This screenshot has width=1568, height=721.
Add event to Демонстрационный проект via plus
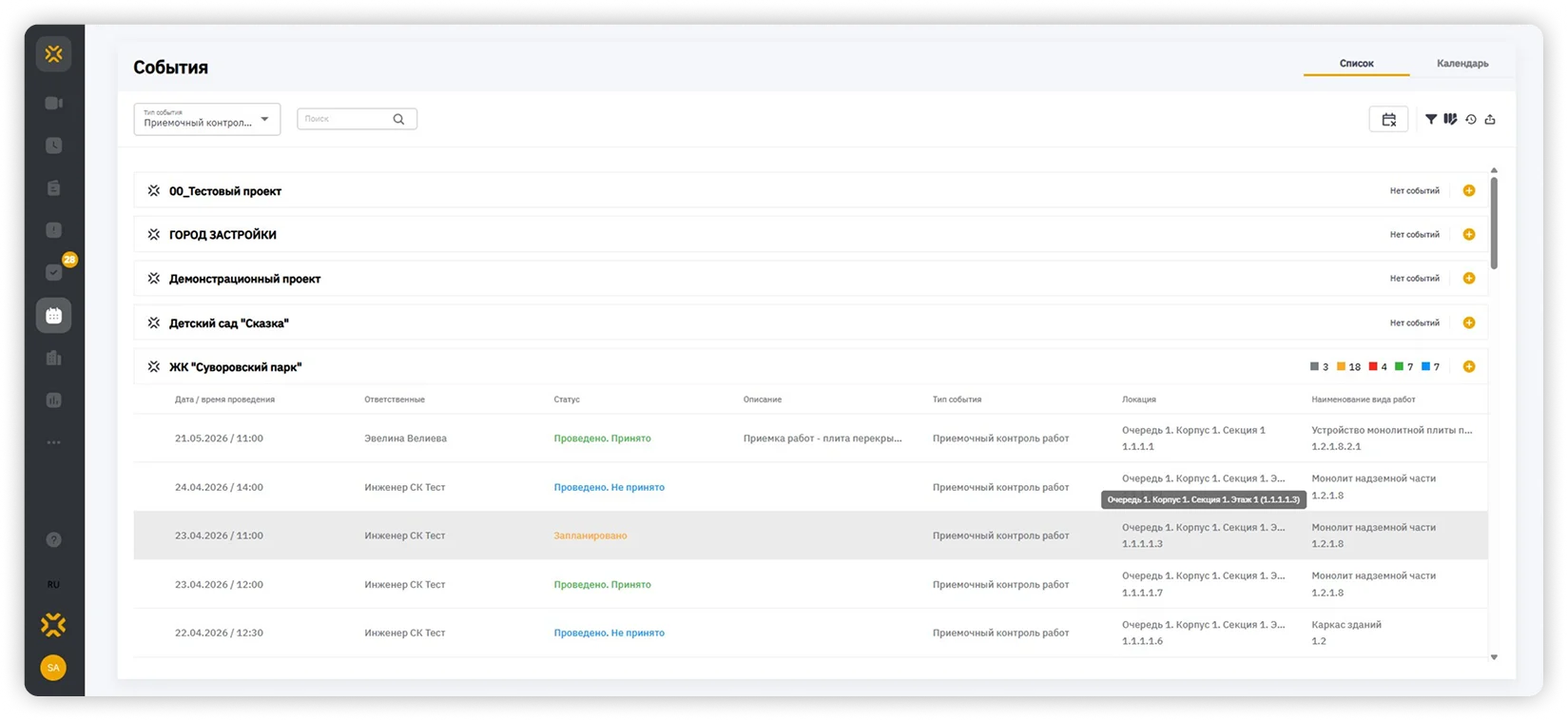point(1469,279)
